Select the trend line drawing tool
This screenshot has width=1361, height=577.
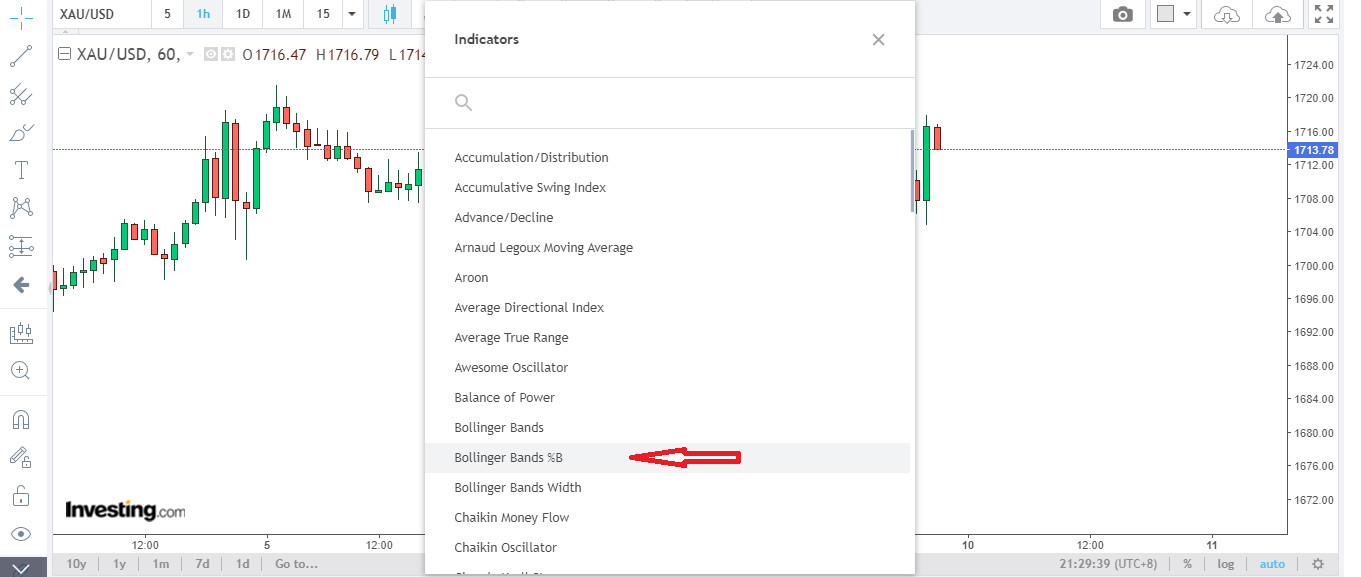tap(21, 56)
